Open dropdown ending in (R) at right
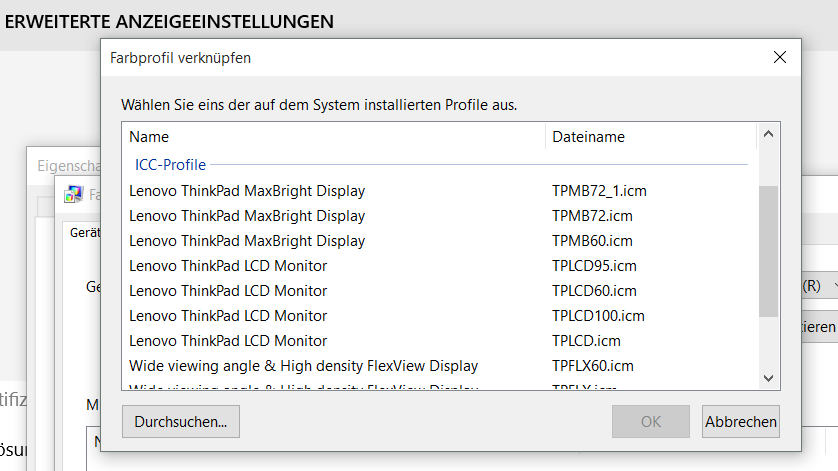The width and height of the screenshot is (838, 471). coord(820,286)
